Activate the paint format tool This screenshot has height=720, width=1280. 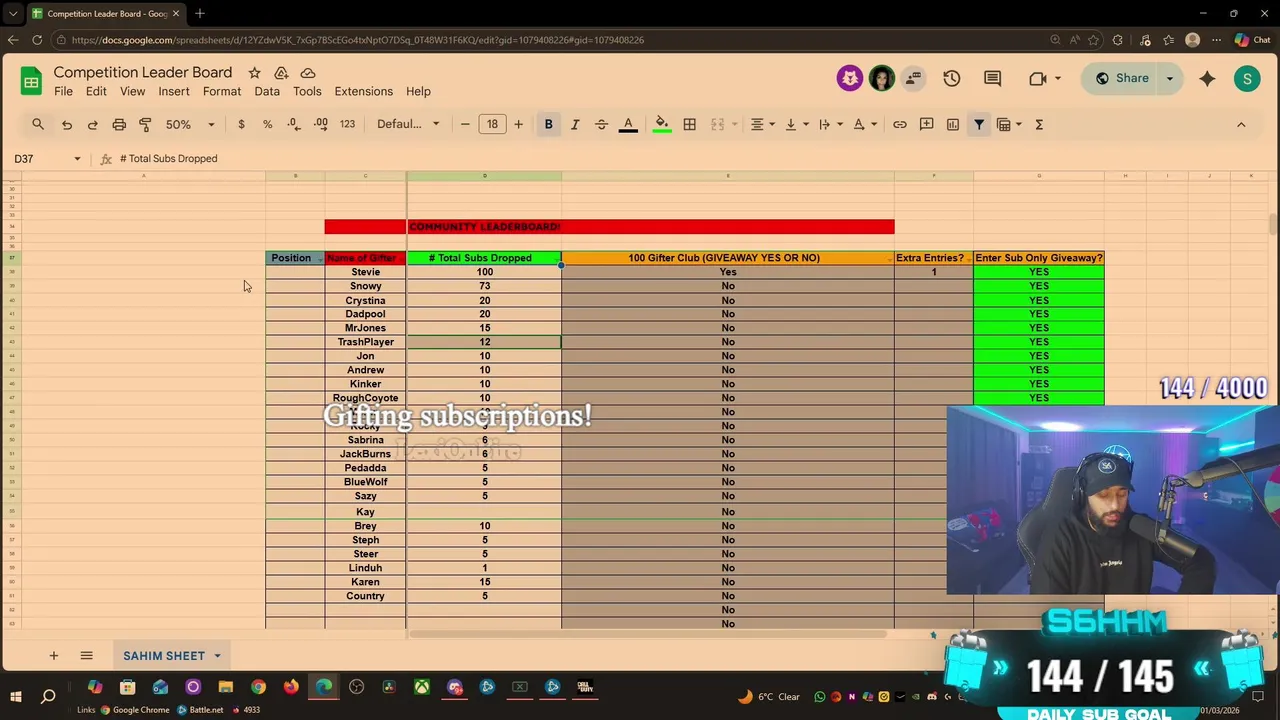145,124
